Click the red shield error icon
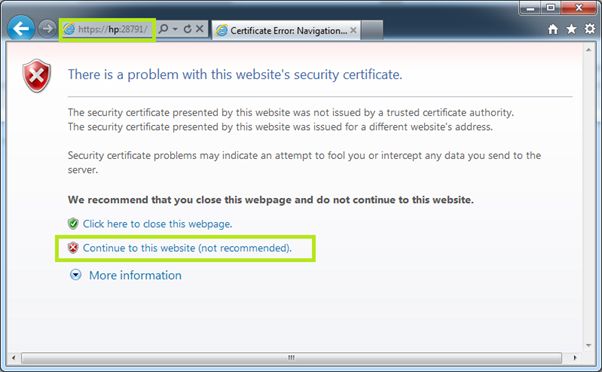Viewport: 602px width, 372px height. pyautogui.click(x=36, y=76)
